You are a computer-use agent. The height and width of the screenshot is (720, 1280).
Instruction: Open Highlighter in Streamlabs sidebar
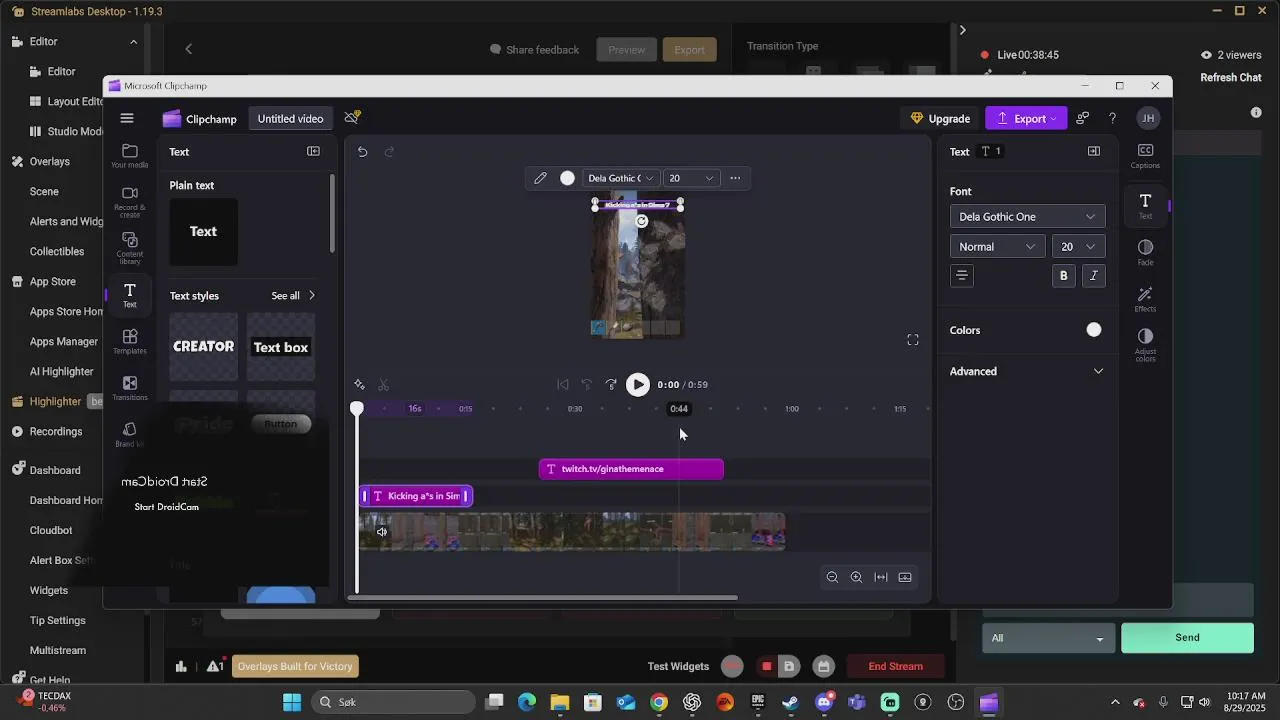coord(55,401)
